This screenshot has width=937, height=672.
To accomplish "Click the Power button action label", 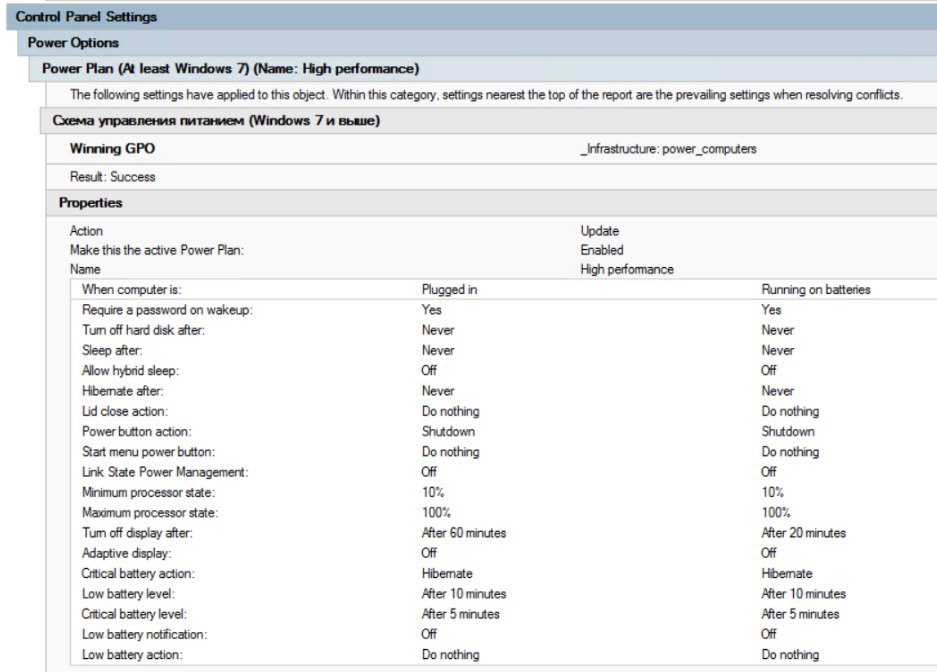I will point(137,432).
